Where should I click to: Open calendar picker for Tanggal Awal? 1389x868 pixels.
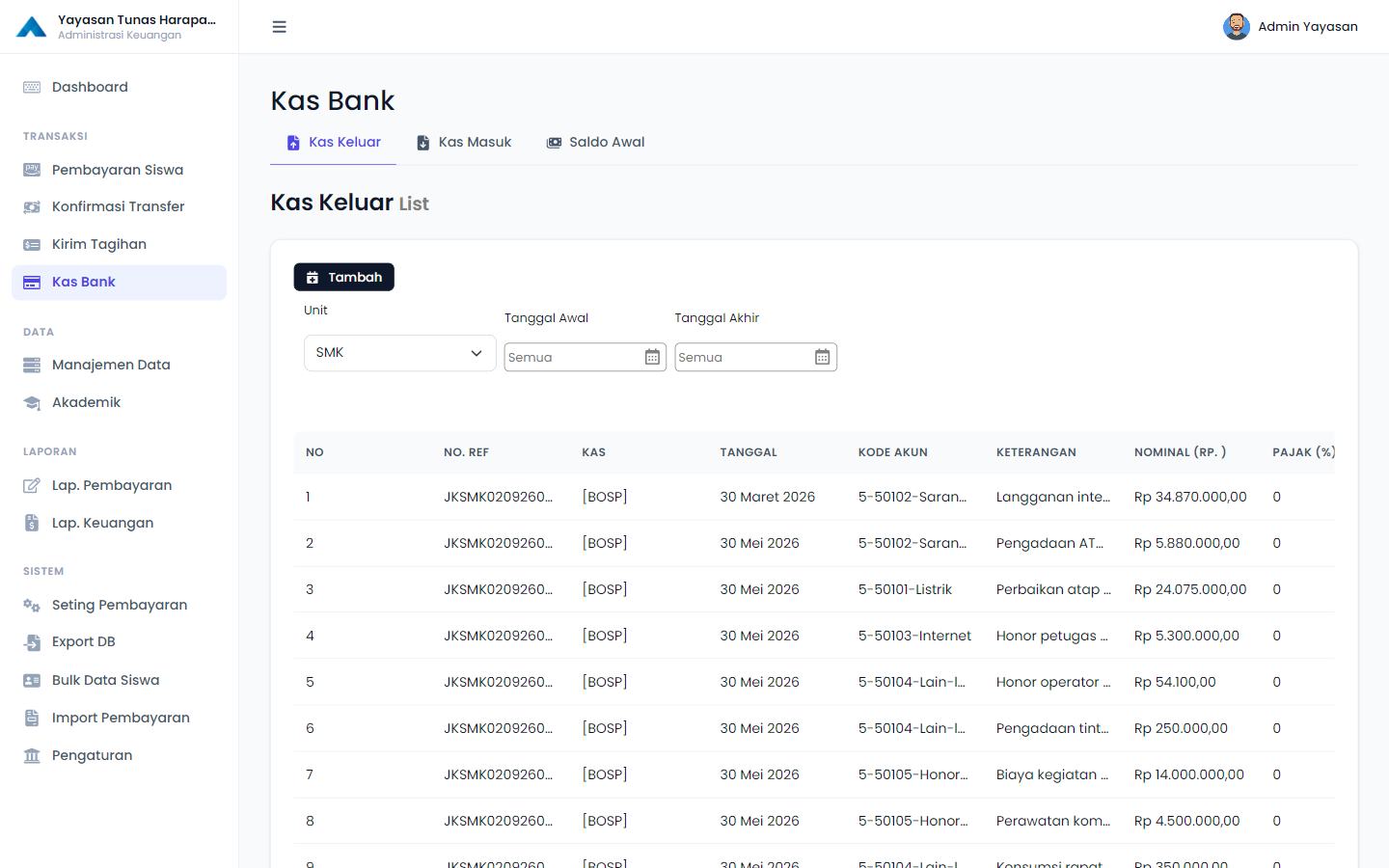tap(652, 357)
